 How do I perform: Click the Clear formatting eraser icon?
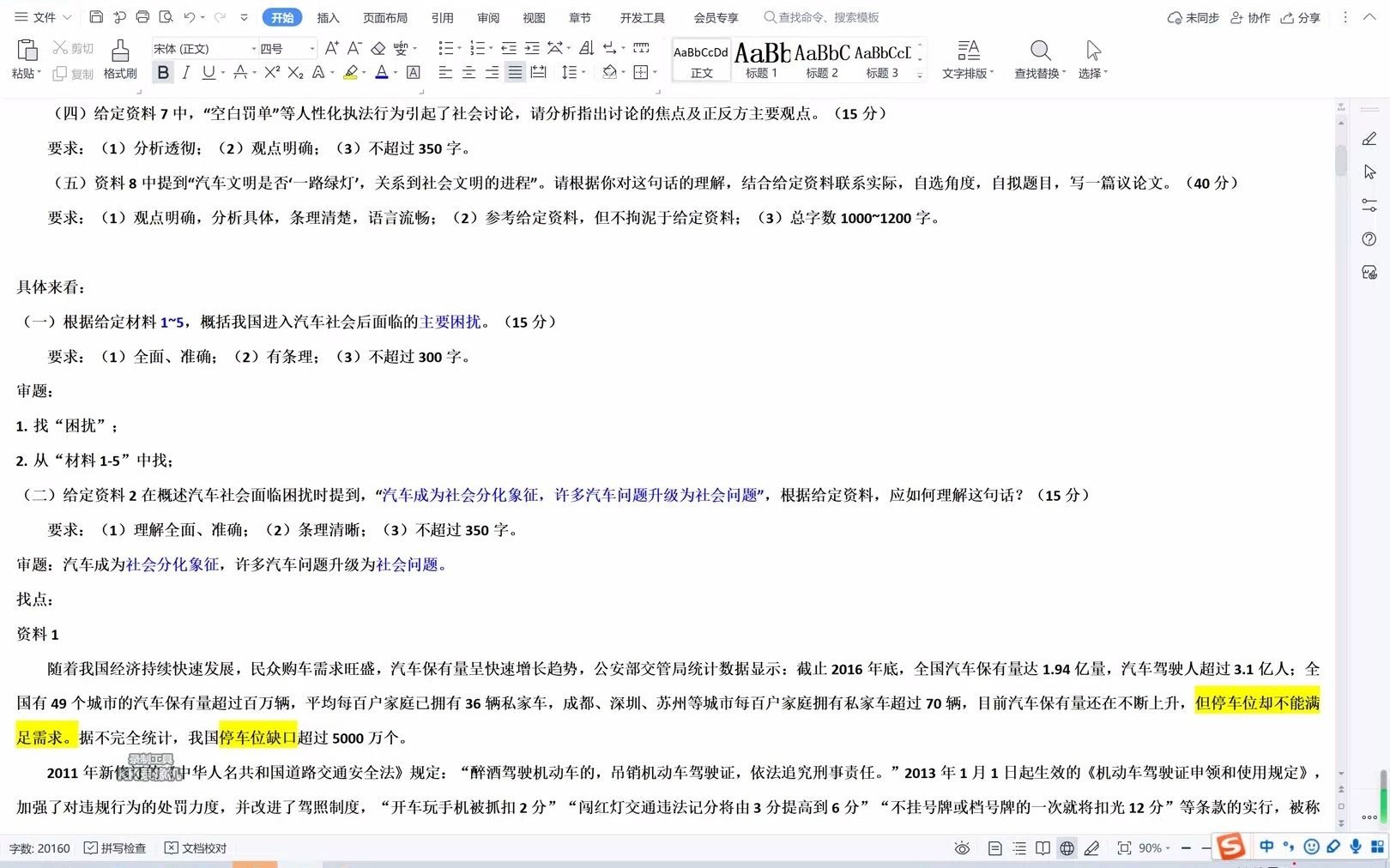[x=378, y=48]
